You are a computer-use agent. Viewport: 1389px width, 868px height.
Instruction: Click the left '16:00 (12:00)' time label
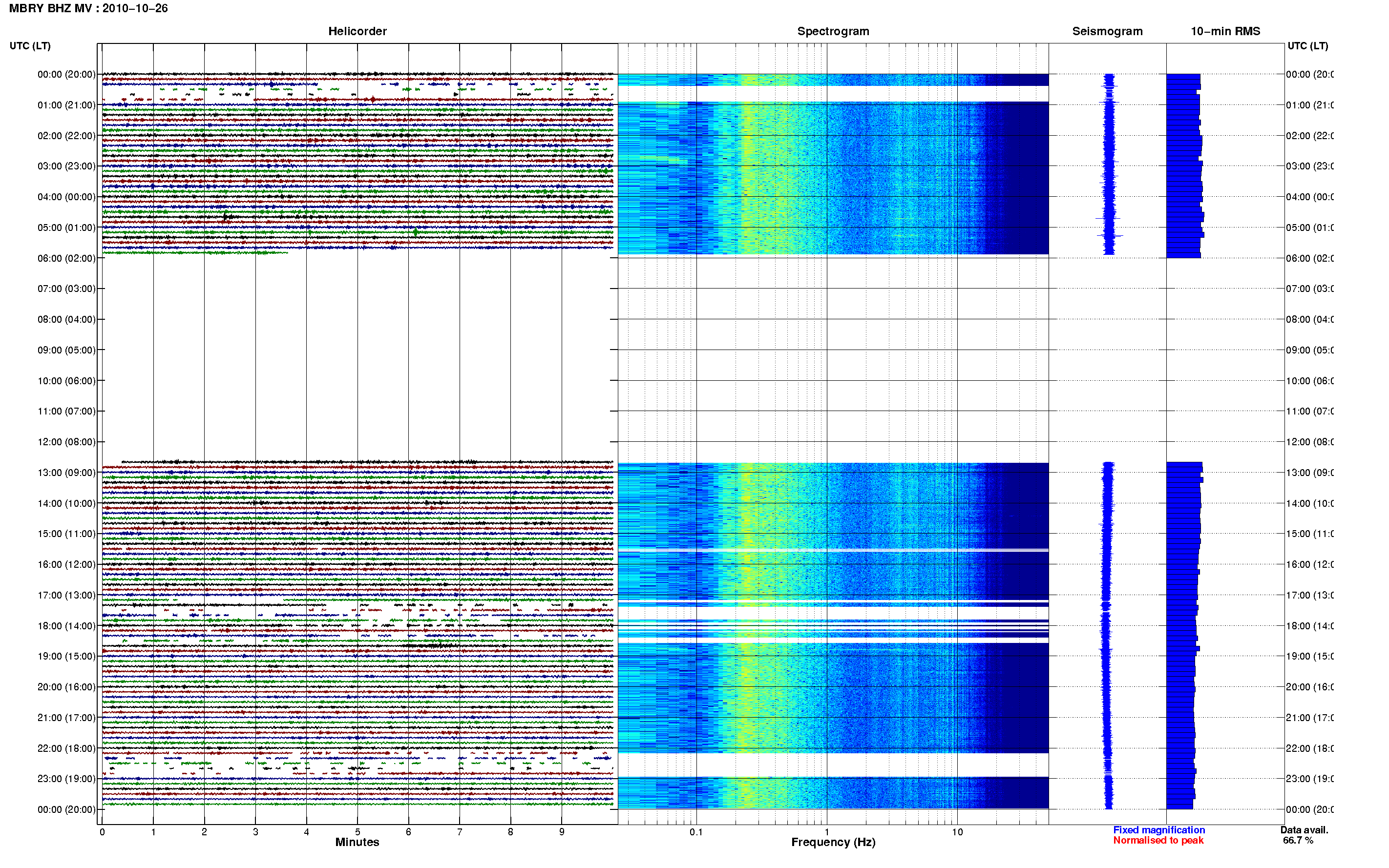click(66, 565)
